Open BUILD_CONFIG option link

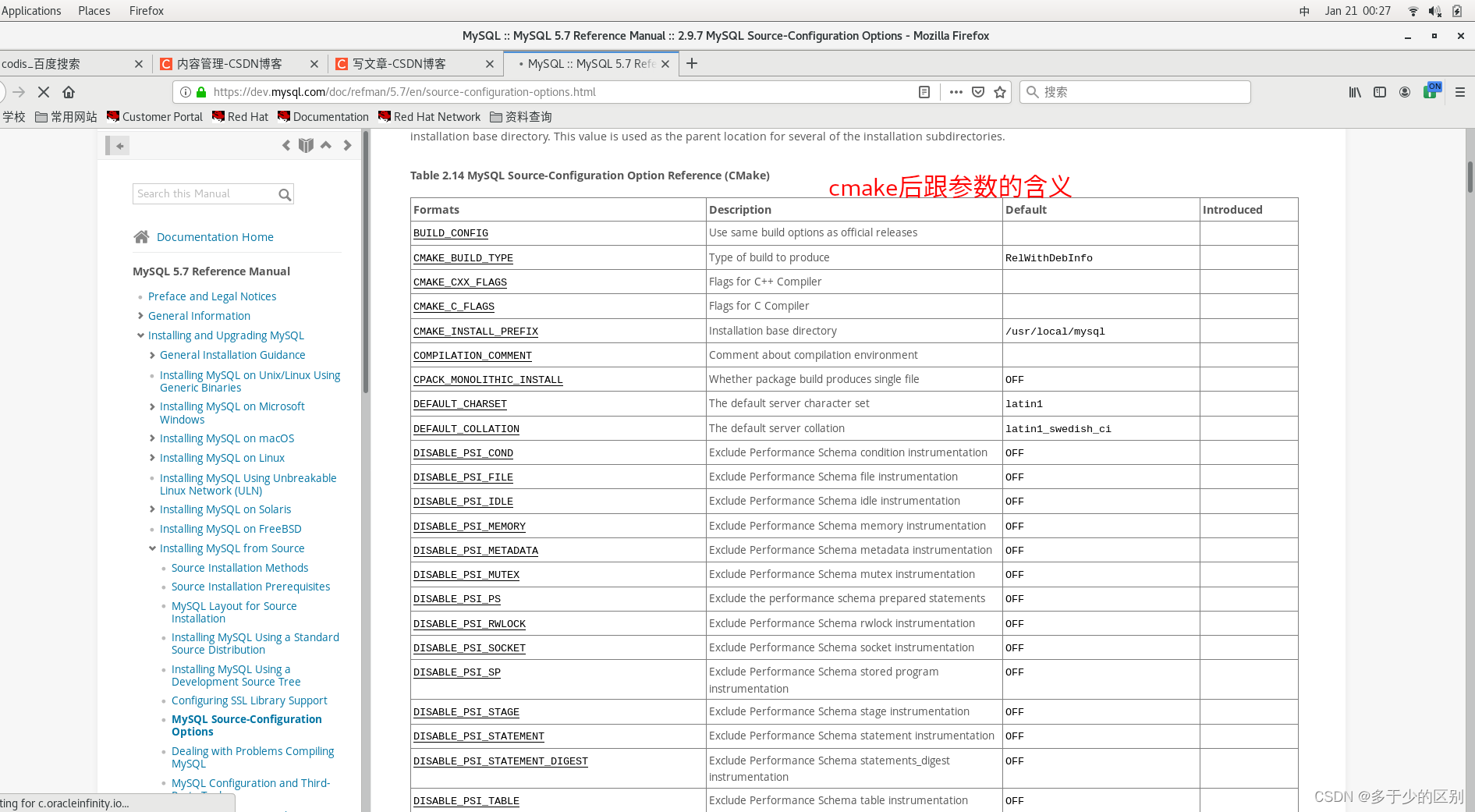pos(451,233)
